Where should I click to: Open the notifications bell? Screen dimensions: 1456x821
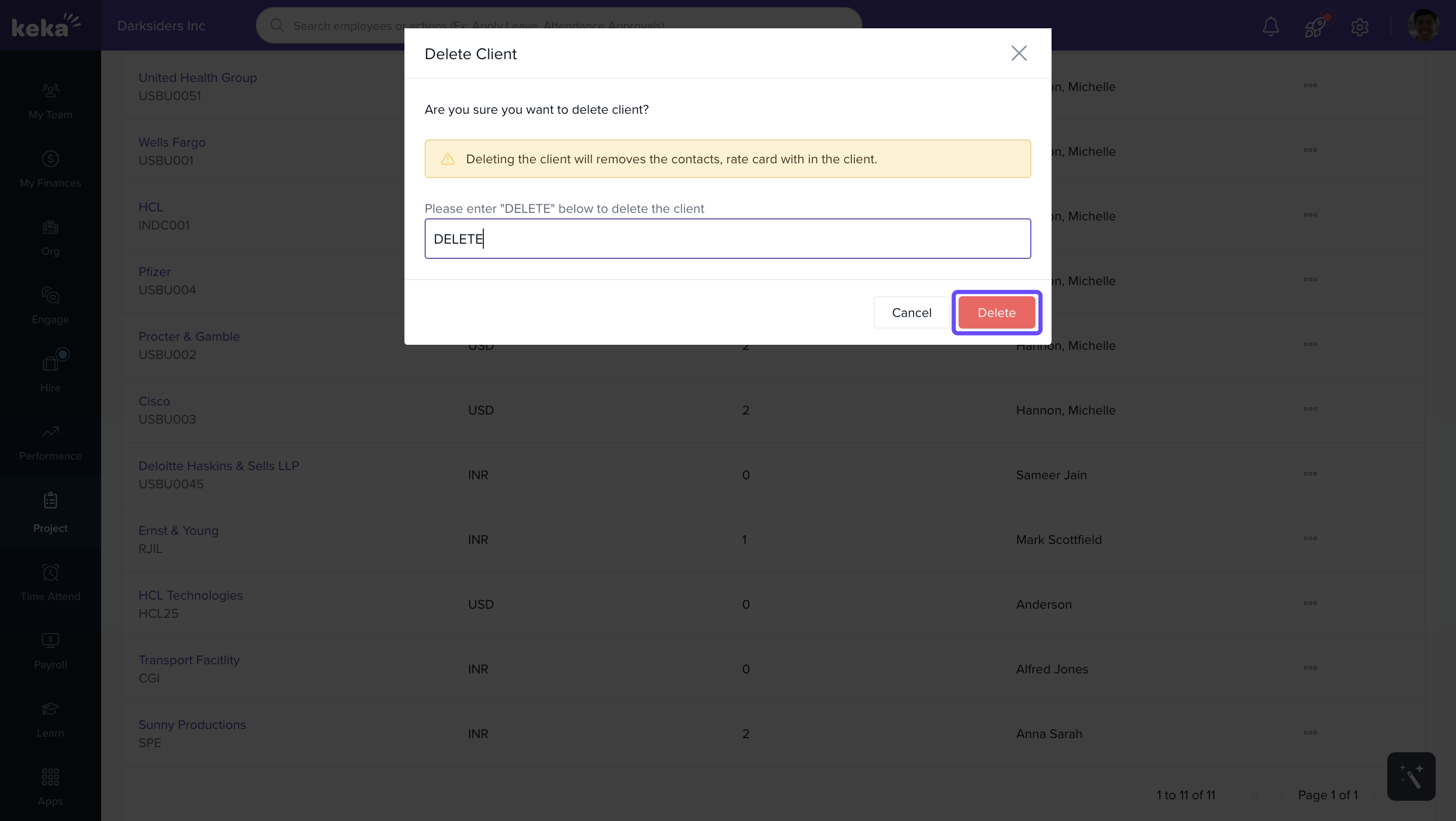pos(1270,26)
